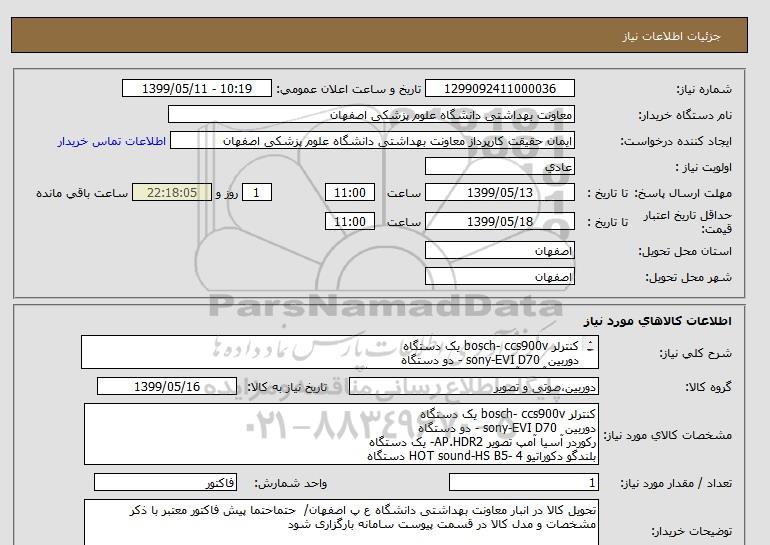Click the price validity time 11:00 field
Viewport: 770px width, 545px height.
point(350,221)
